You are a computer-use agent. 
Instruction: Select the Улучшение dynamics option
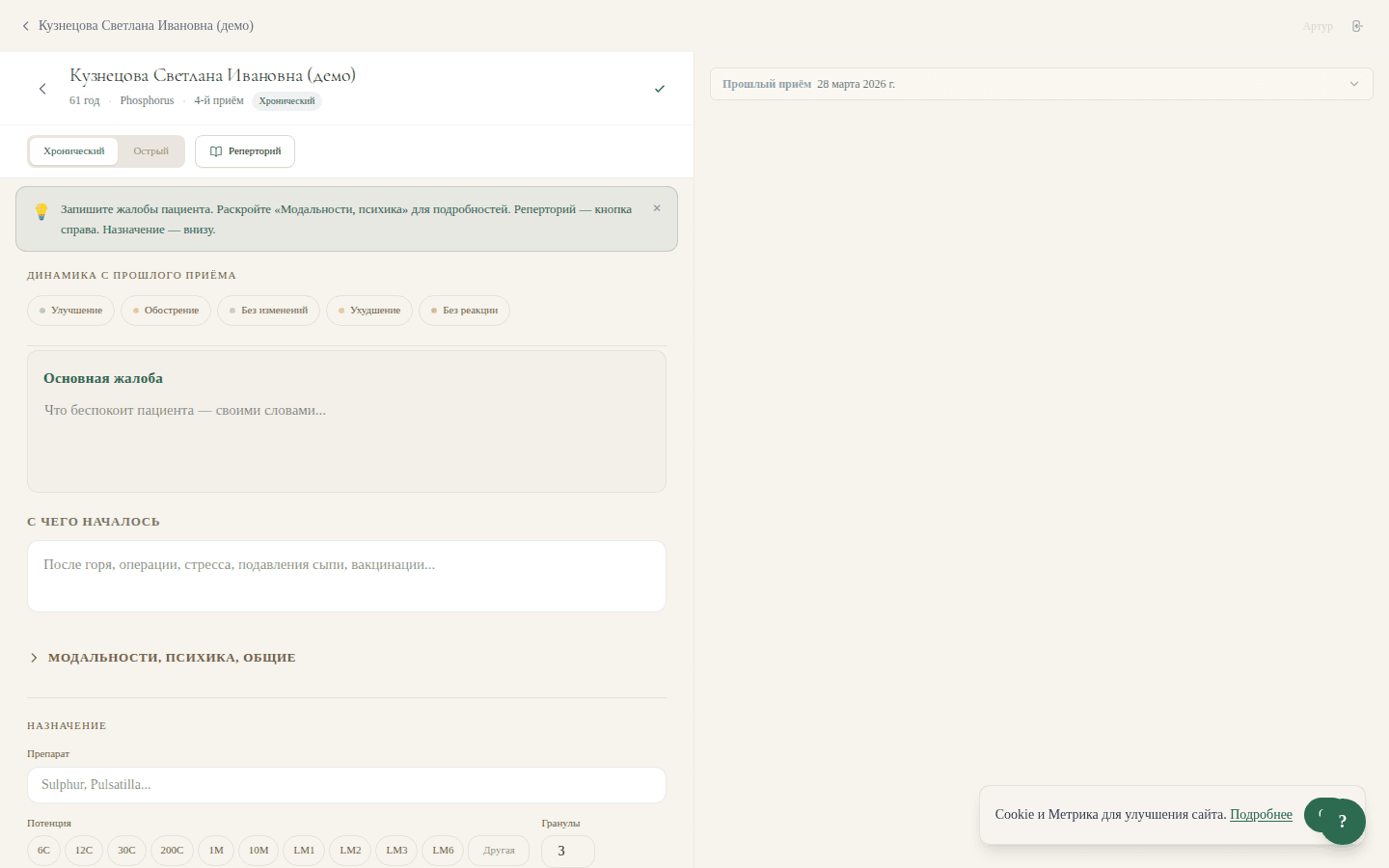70,311
